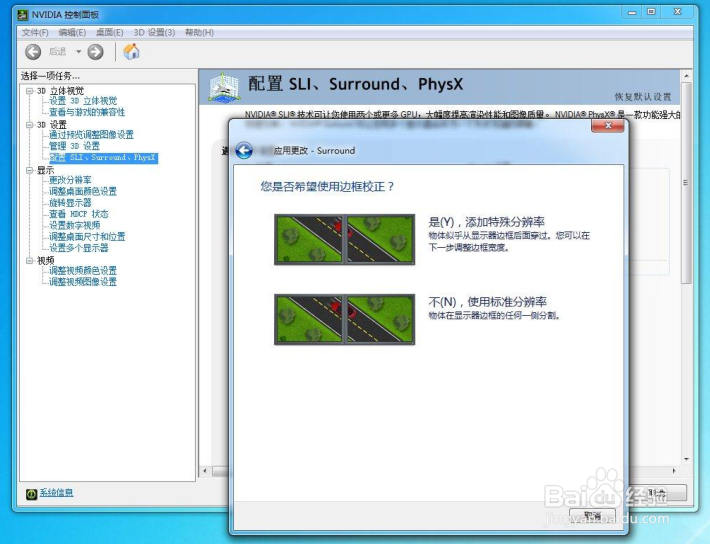Go to the home page icon
This screenshot has height=544, width=710.
click(131, 52)
